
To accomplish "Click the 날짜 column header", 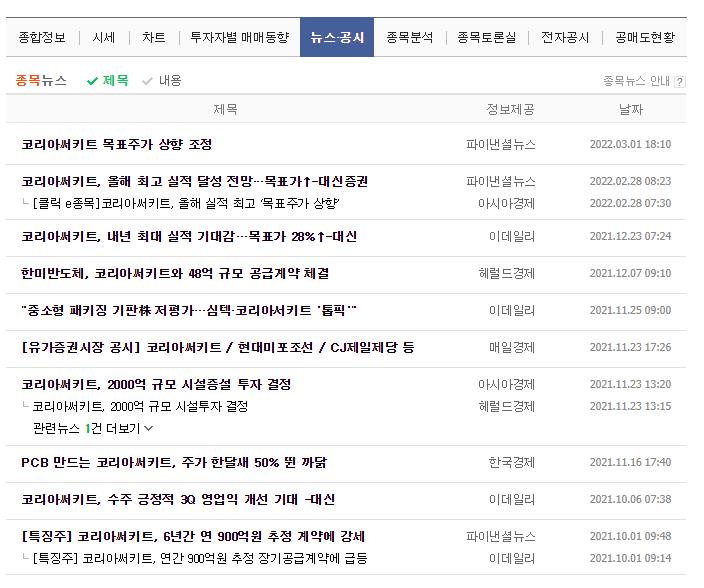I will (631, 109).
